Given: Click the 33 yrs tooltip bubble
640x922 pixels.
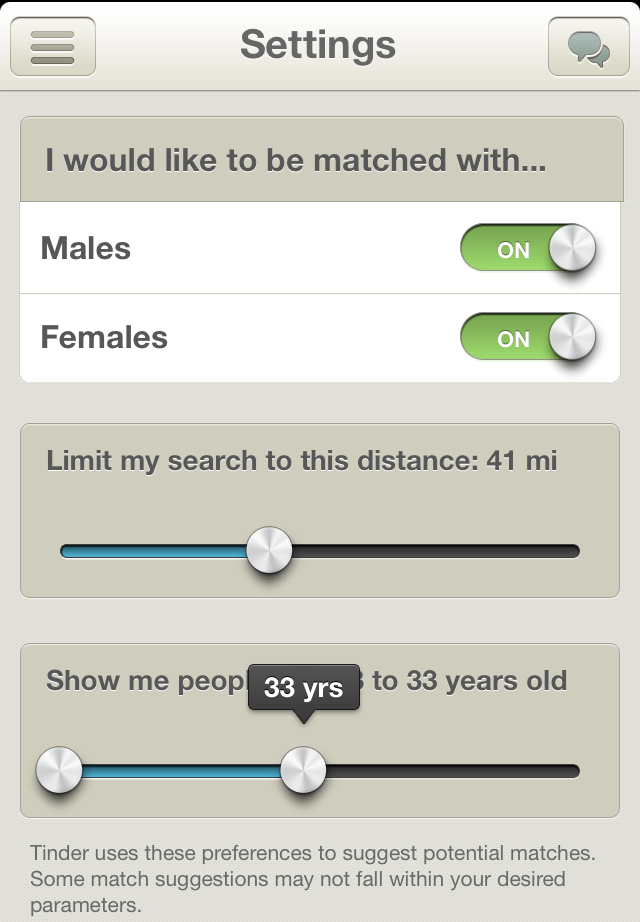Looking at the screenshot, I should coord(303,688).
